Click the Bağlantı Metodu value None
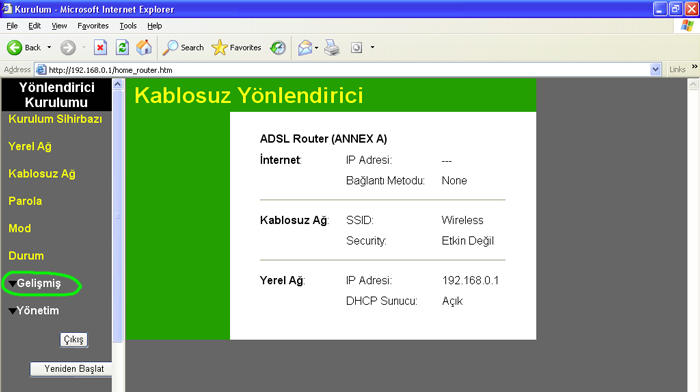Screen dimensions: 700x392 454,181
